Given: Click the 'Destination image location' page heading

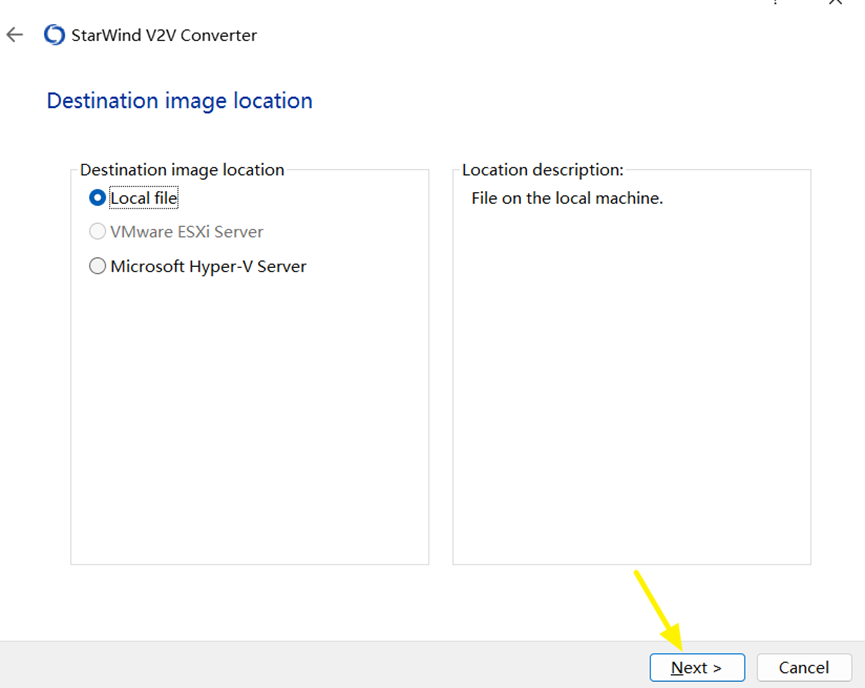Looking at the screenshot, I should [x=180, y=101].
